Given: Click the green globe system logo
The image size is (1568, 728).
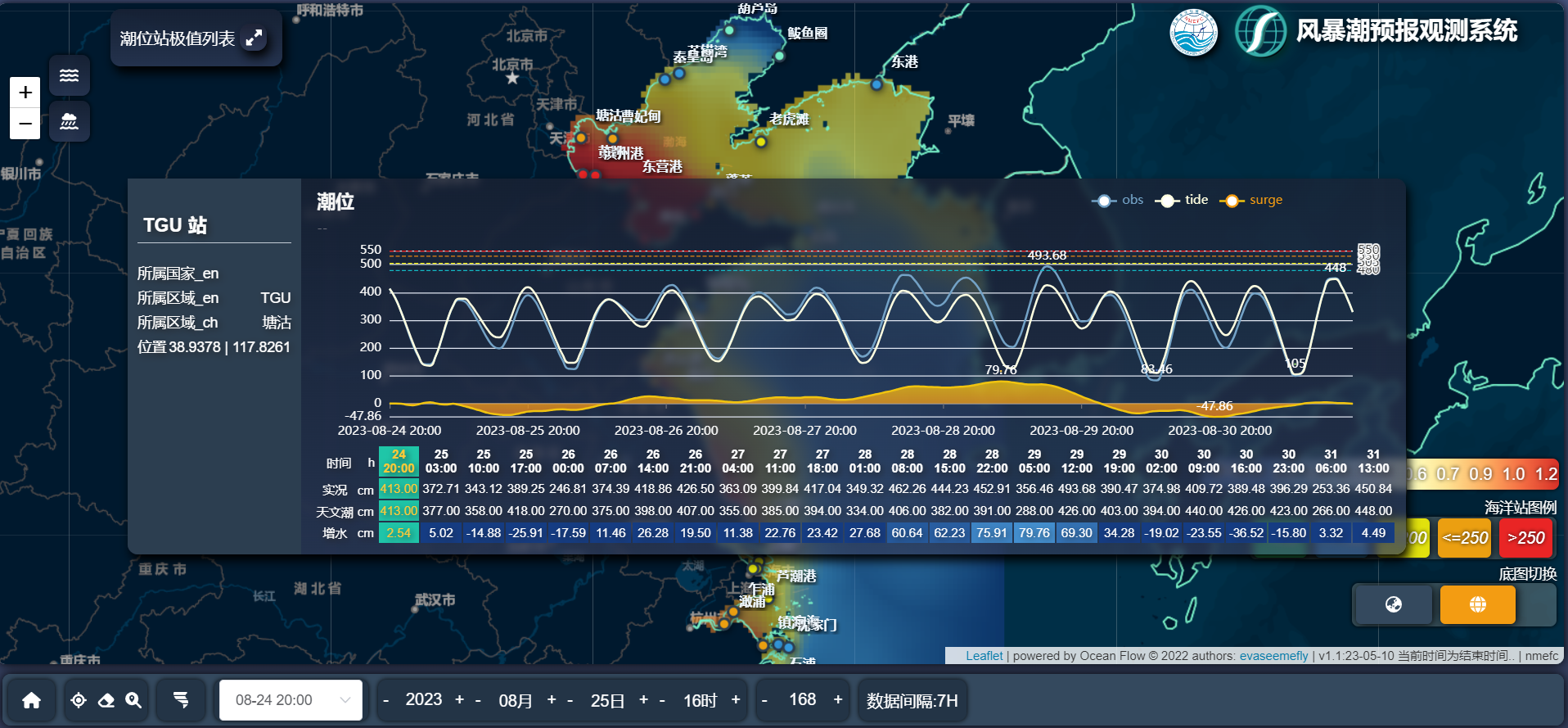Looking at the screenshot, I should 1260,31.
